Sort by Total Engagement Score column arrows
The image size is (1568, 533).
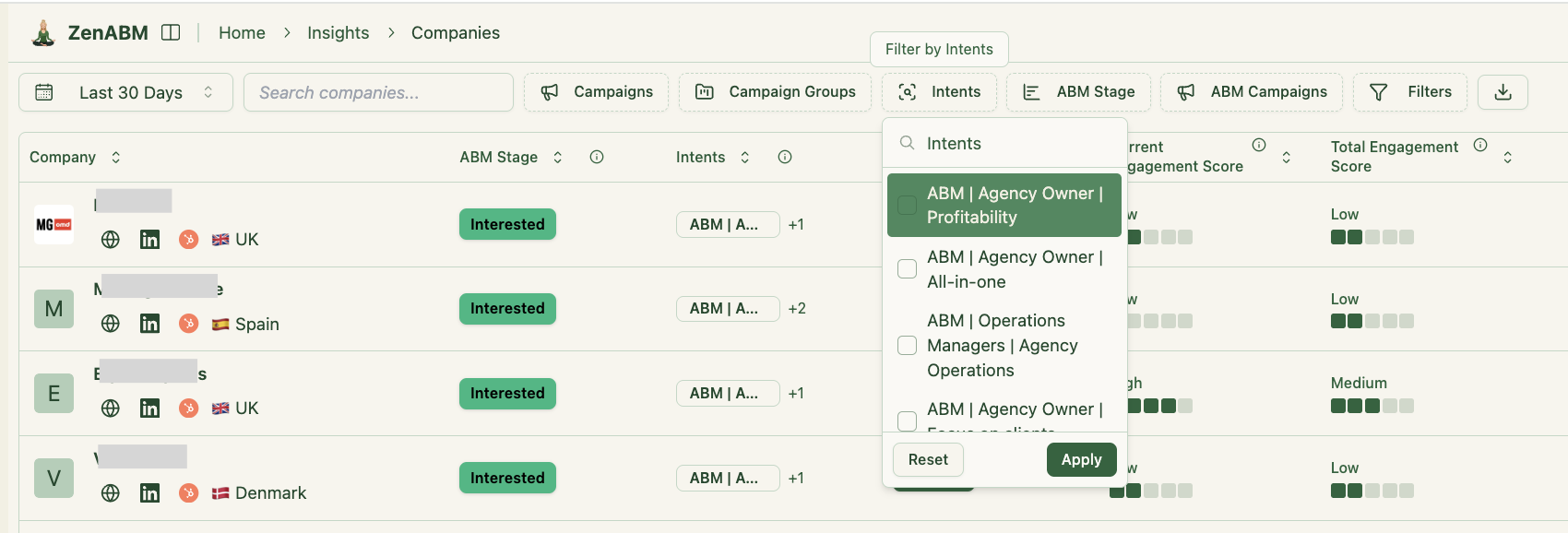click(1507, 157)
